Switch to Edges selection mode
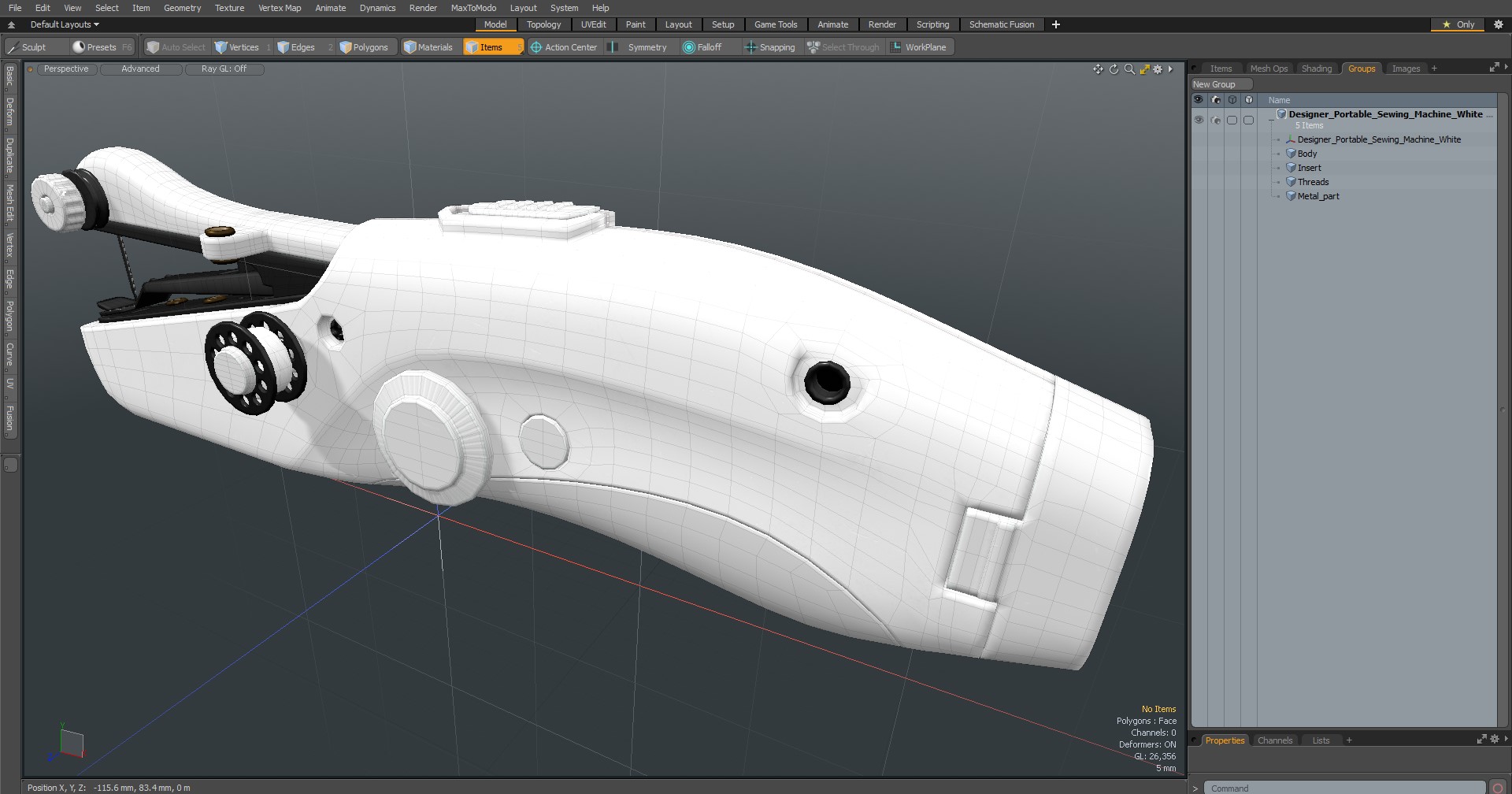Viewport: 1512px width, 794px height. (x=303, y=47)
